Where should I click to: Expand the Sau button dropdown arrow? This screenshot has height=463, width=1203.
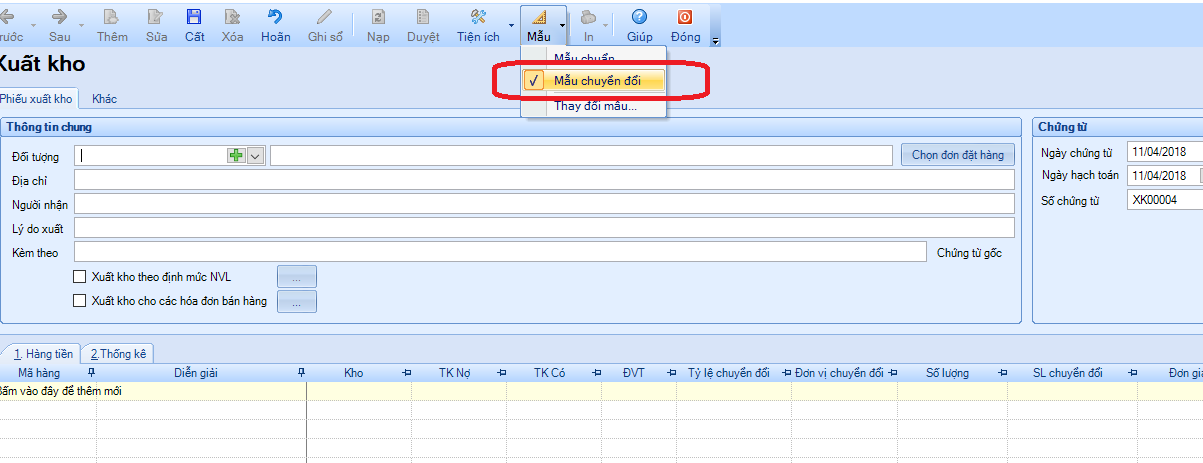(83, 24)
